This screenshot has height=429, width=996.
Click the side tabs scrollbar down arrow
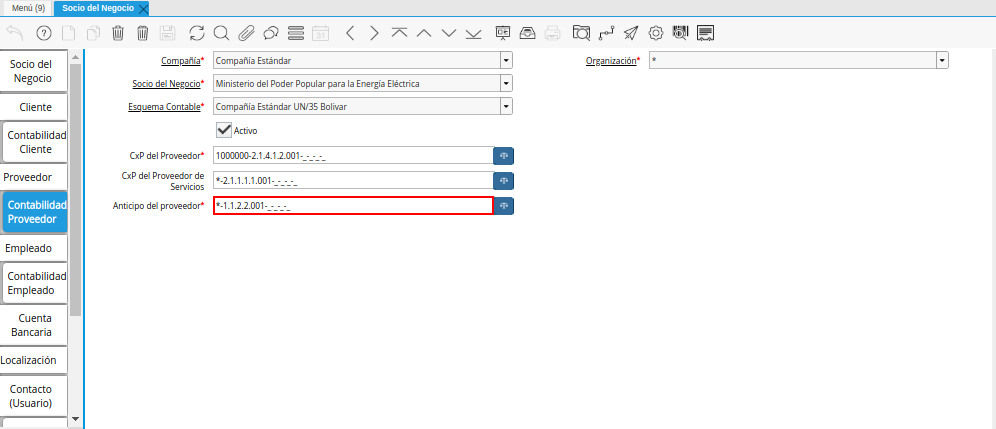click(x=76, y=419)
